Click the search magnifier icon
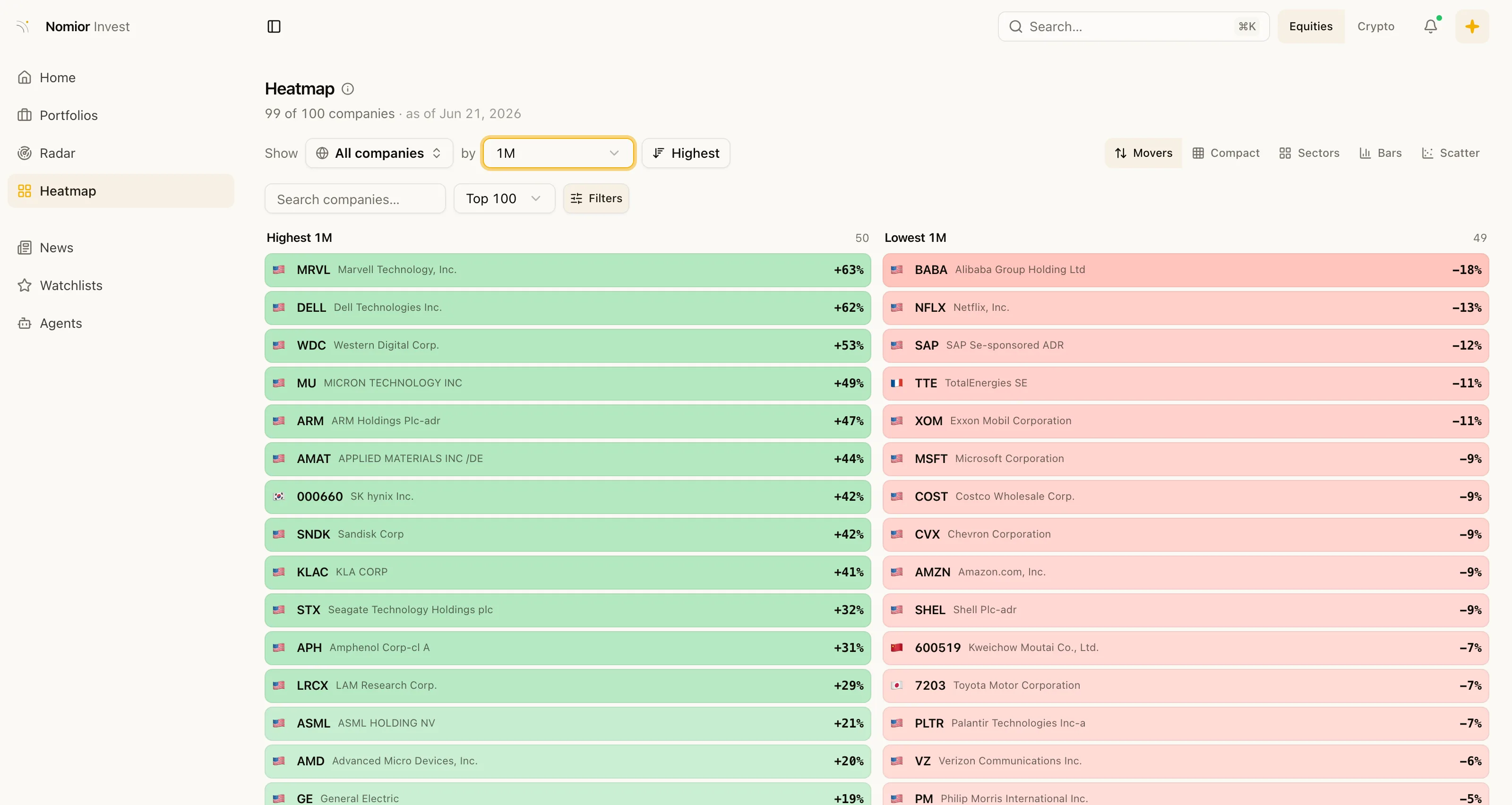Screen dimensions: 1512x805 (1015, 26)
